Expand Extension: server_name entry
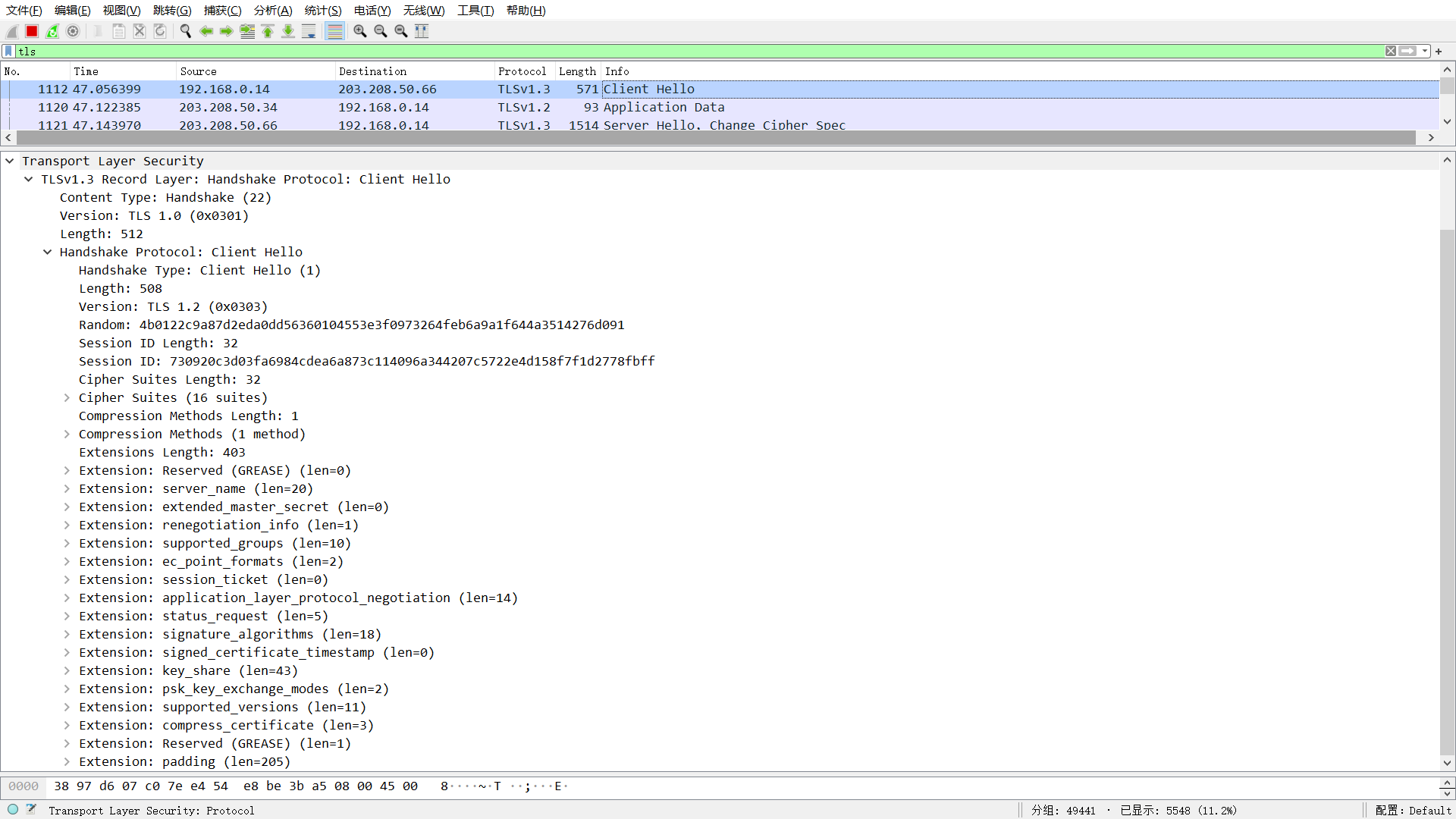 [x=67, y=489]
